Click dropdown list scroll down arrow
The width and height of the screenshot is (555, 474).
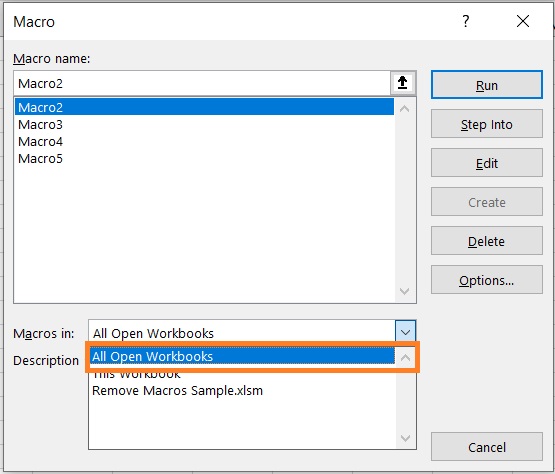pyautogui.click(x=405, y=438)
